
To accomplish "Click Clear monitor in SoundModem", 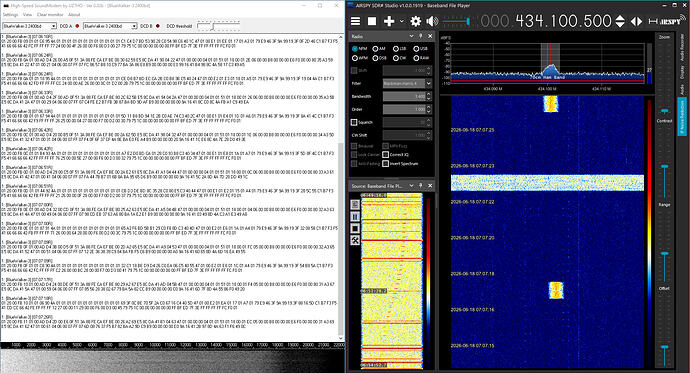I will click(x=50, y=15).
